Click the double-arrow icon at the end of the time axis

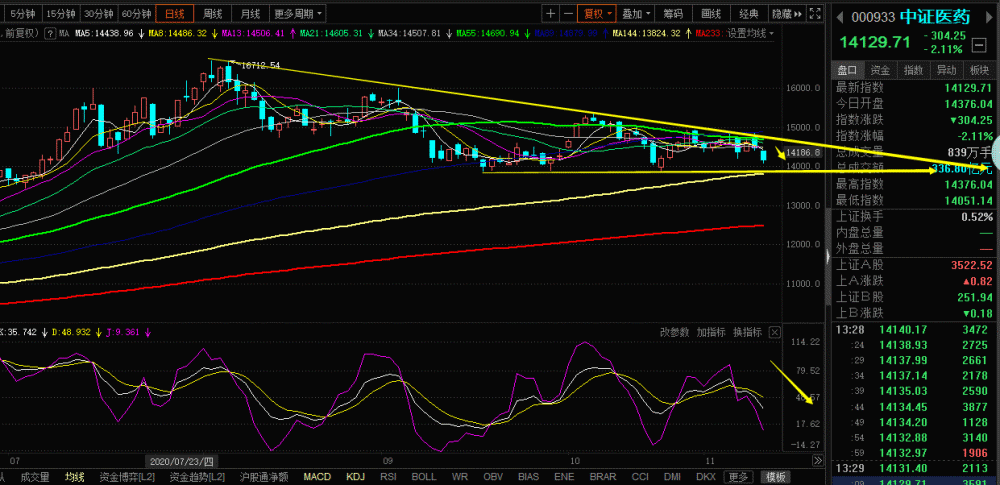(x=817, y=460)
